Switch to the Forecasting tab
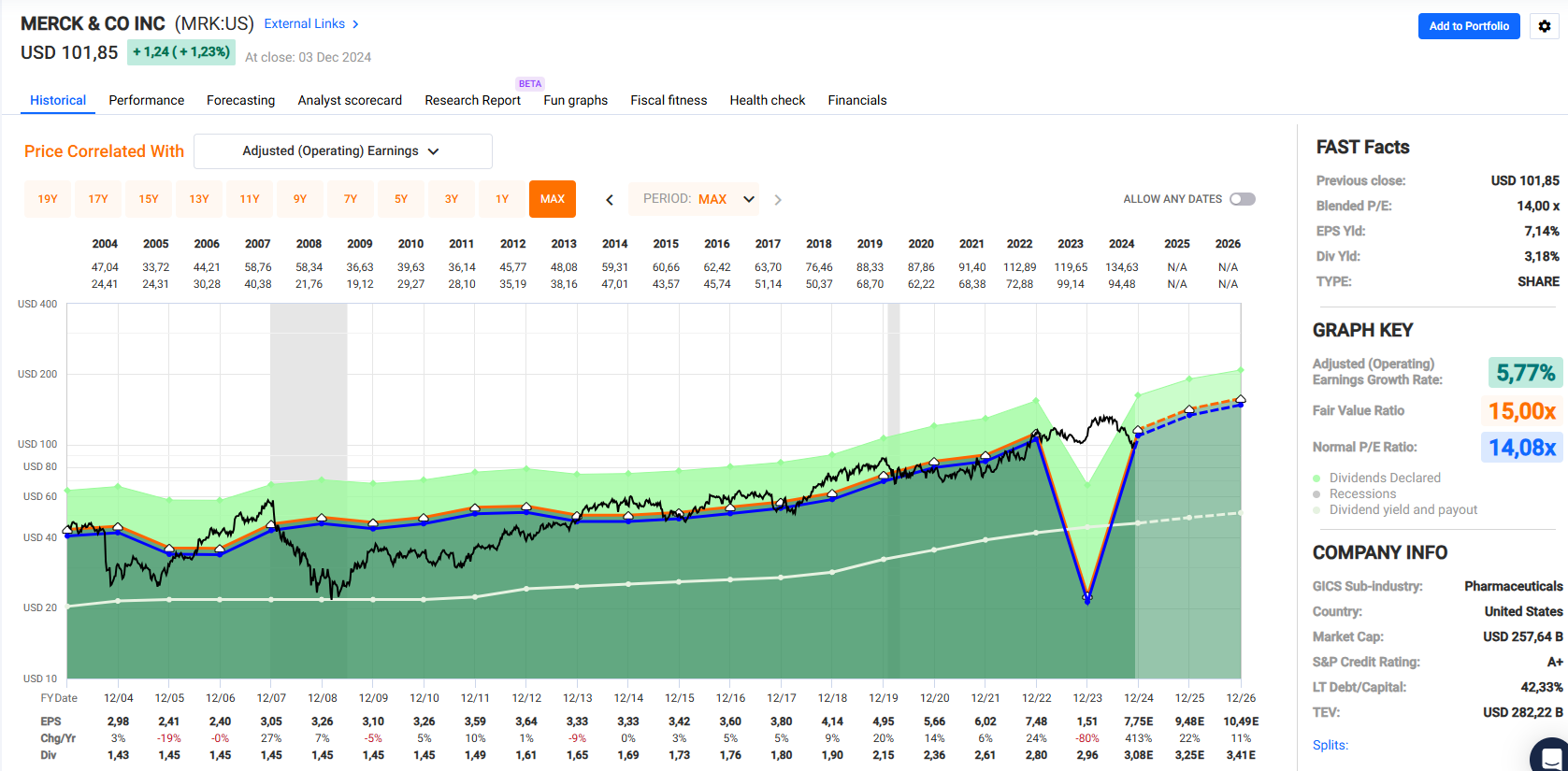 point(240,100)
